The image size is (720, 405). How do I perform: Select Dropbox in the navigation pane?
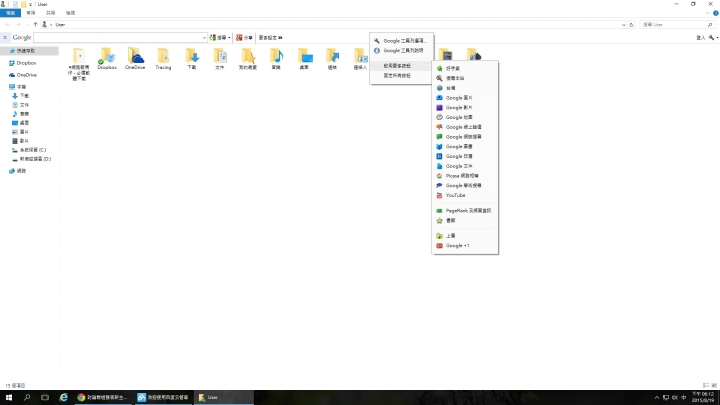(26, 63)
